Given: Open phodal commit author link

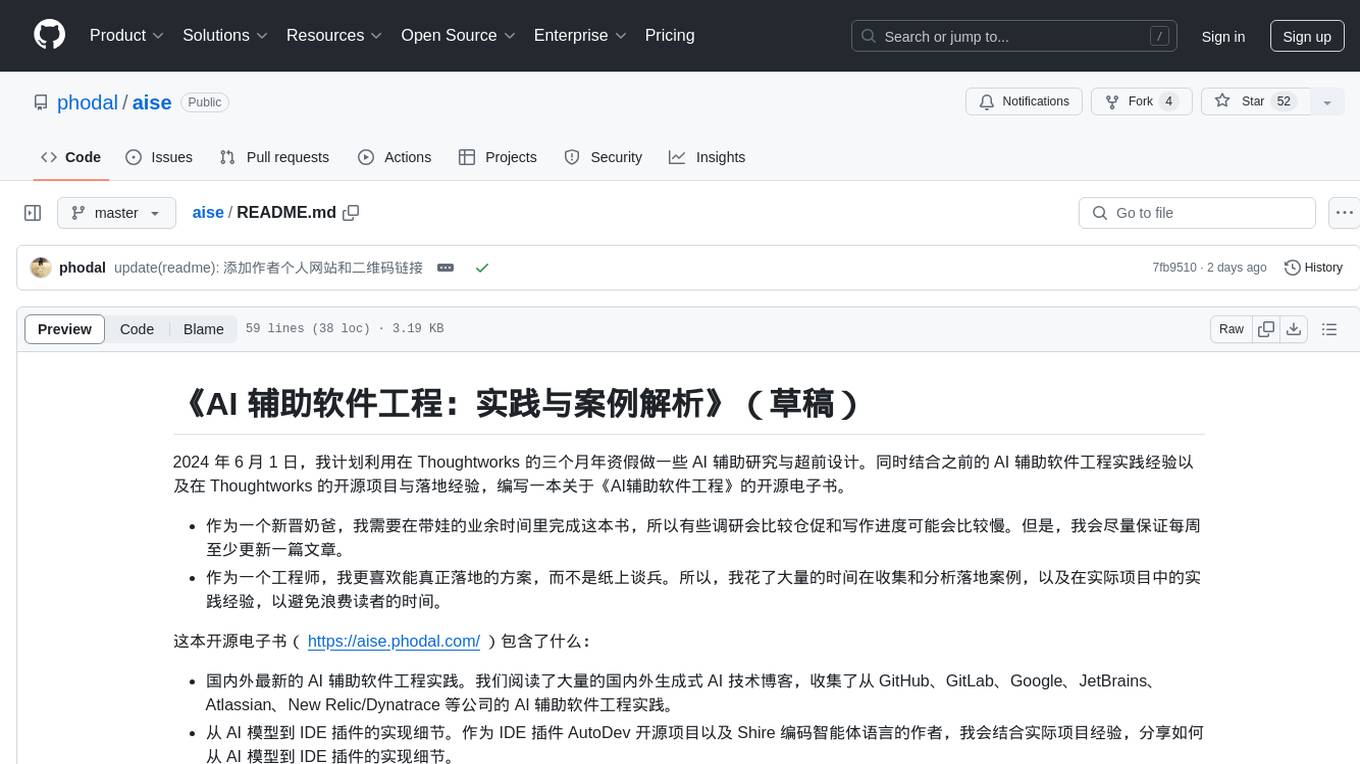Looking at the screenshot, I should 82,268.
